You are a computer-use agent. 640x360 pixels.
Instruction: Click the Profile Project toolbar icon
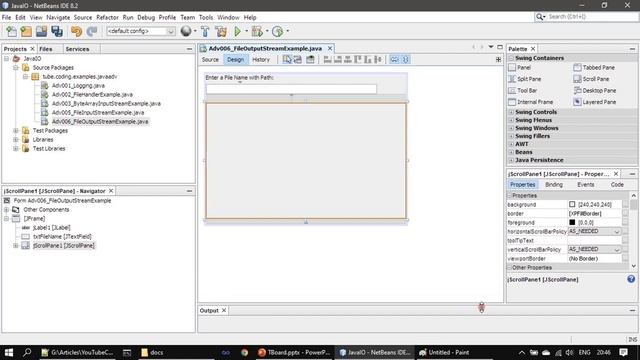278,31
